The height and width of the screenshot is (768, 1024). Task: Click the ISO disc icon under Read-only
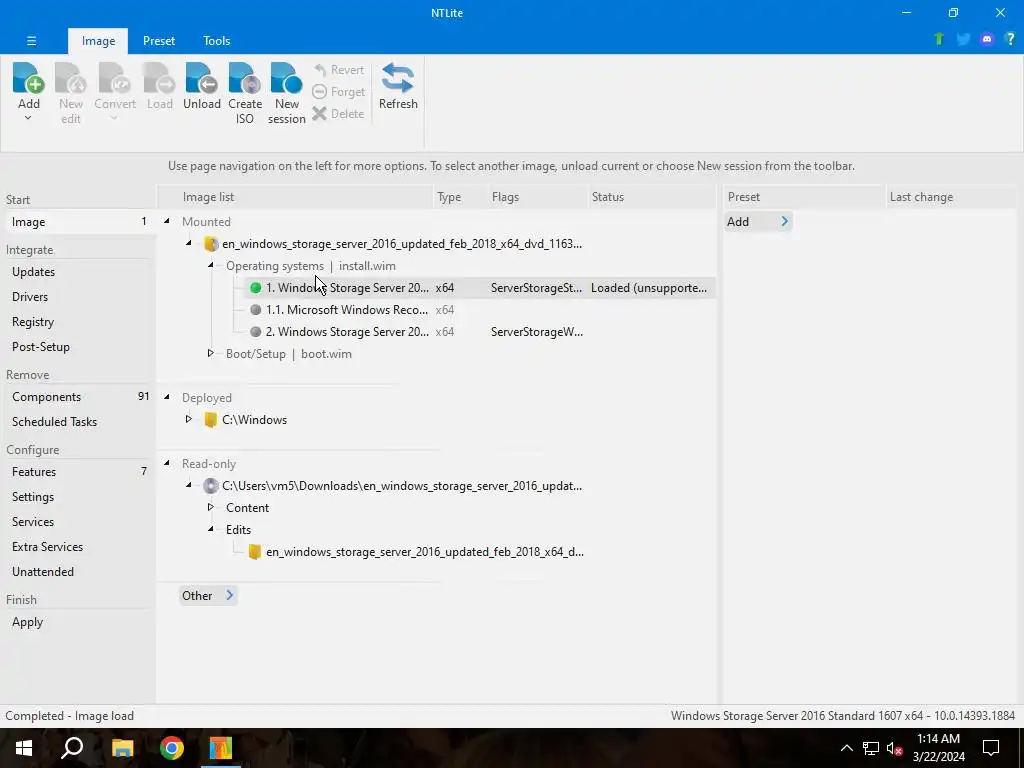(210, 486)
